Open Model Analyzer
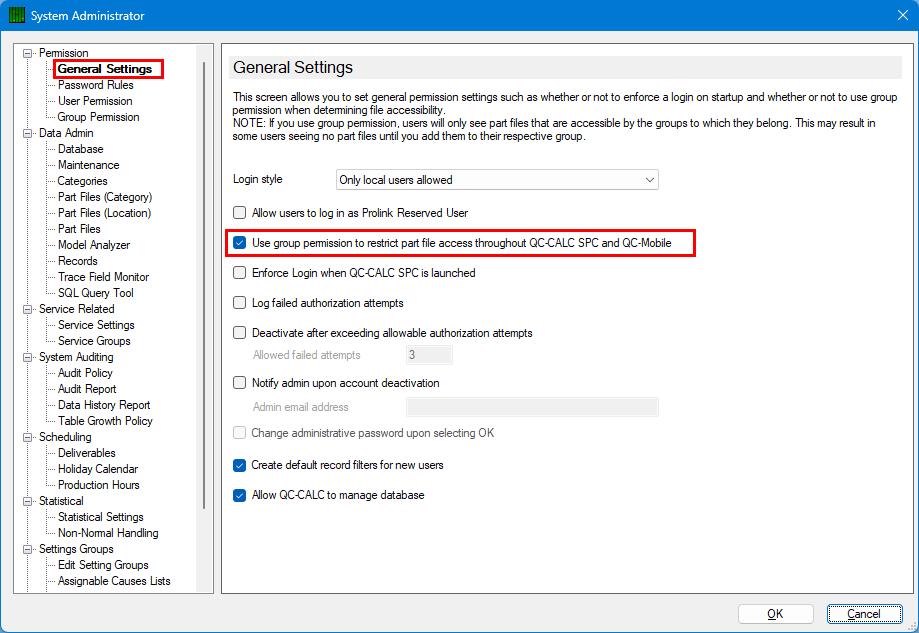Screen dimensions: 919x633 (x=94, y=245)
